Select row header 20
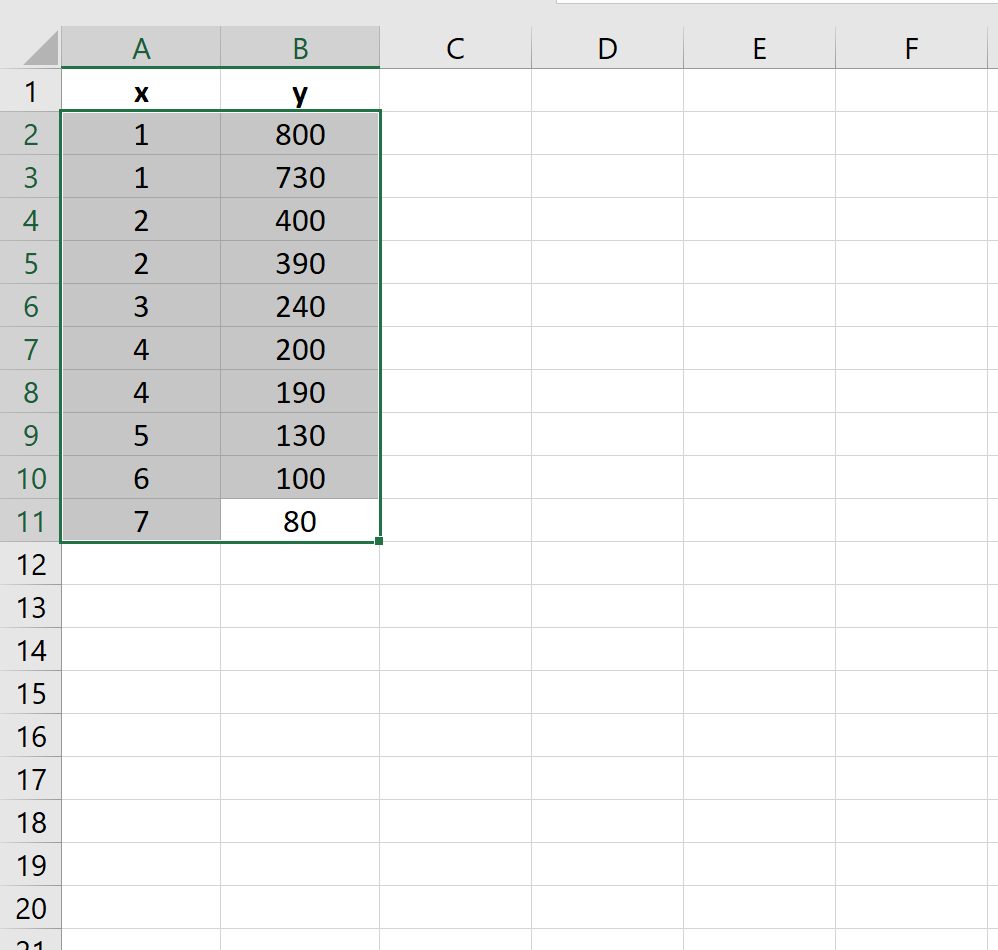Image resolution: width=998 pixels, height=950 pixels. pos(31,908)
